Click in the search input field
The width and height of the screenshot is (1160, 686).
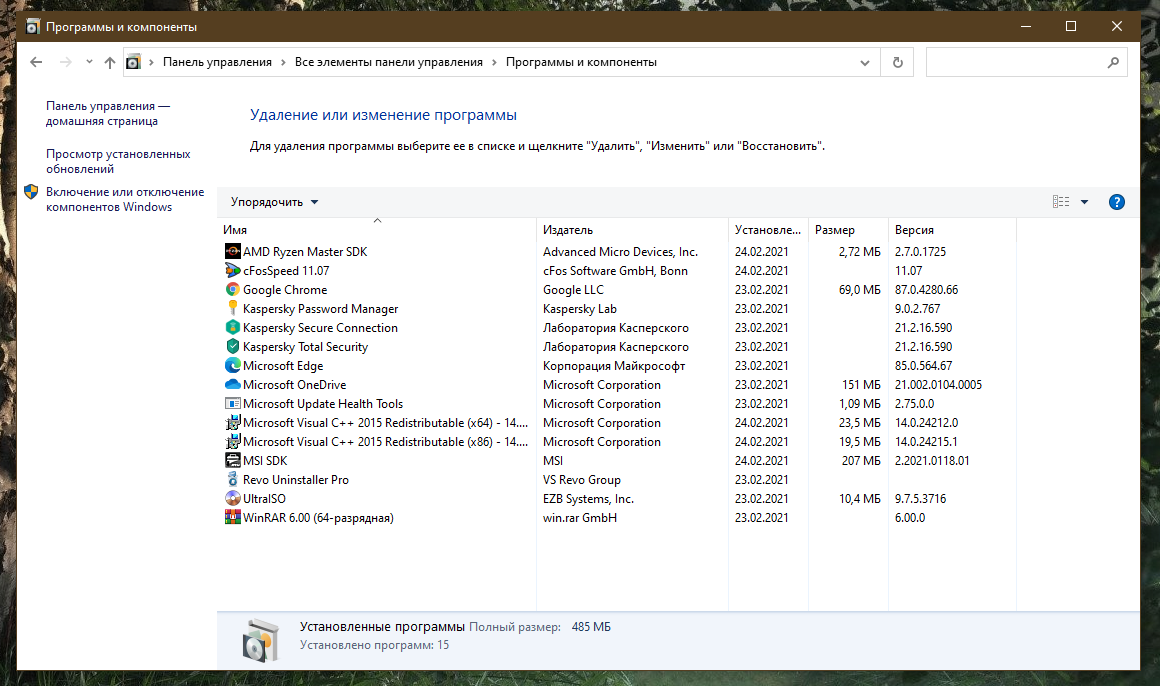1015,62
